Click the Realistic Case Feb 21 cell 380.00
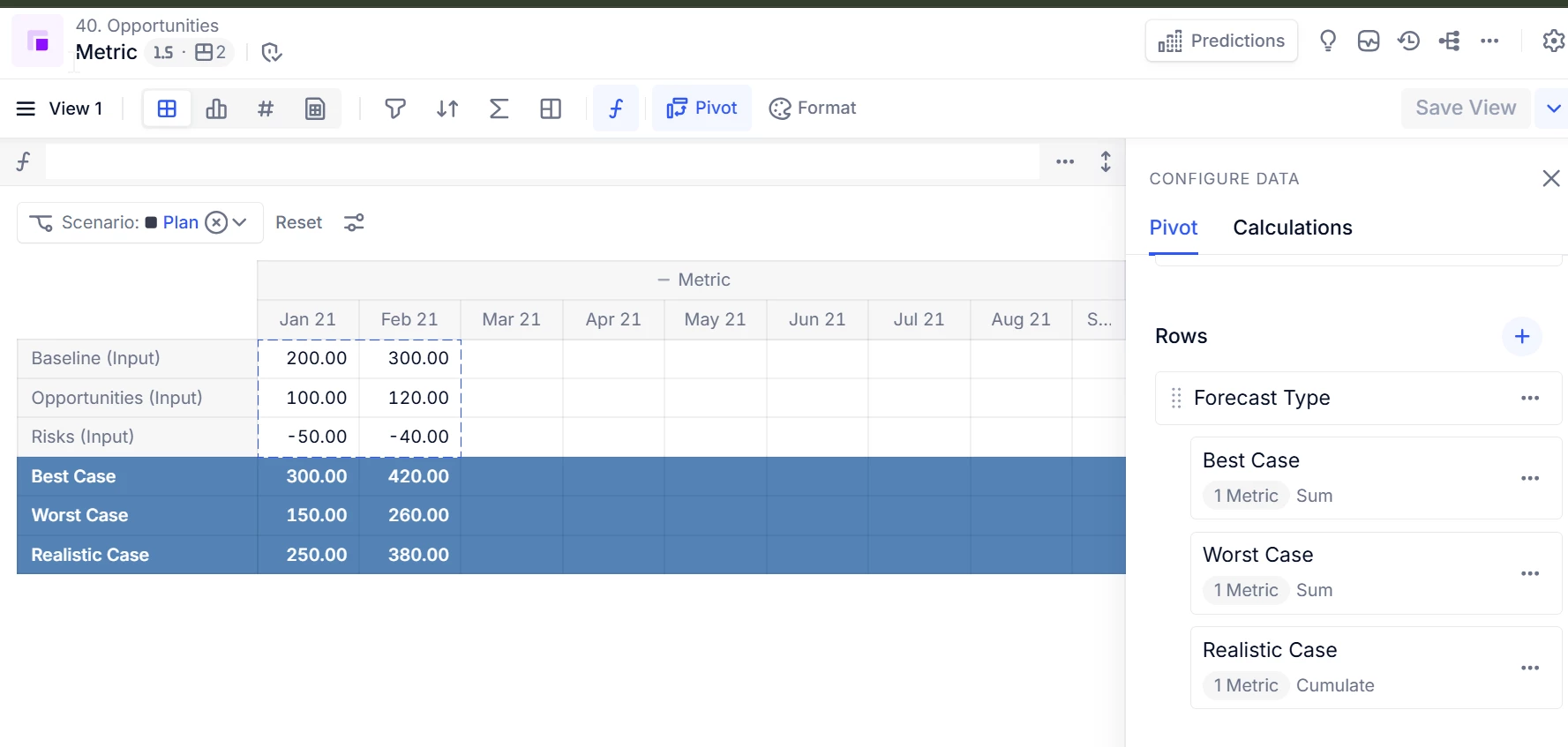The image size is (1568, 747). point(409,555)
